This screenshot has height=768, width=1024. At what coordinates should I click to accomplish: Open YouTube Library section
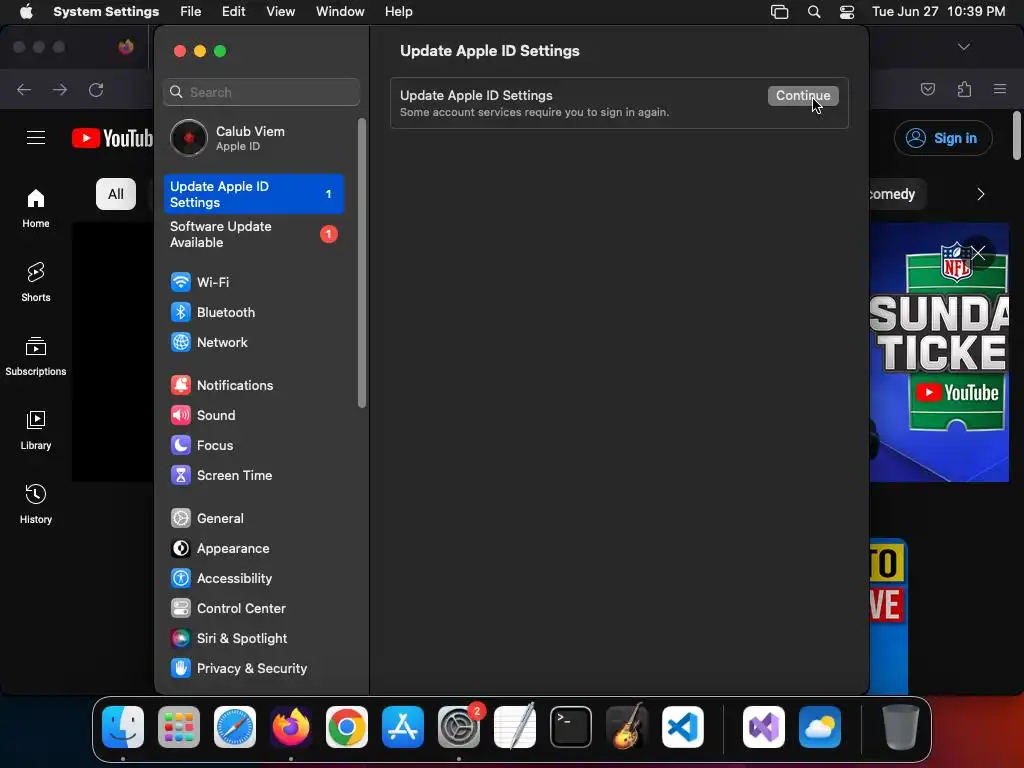coord(35,430)
